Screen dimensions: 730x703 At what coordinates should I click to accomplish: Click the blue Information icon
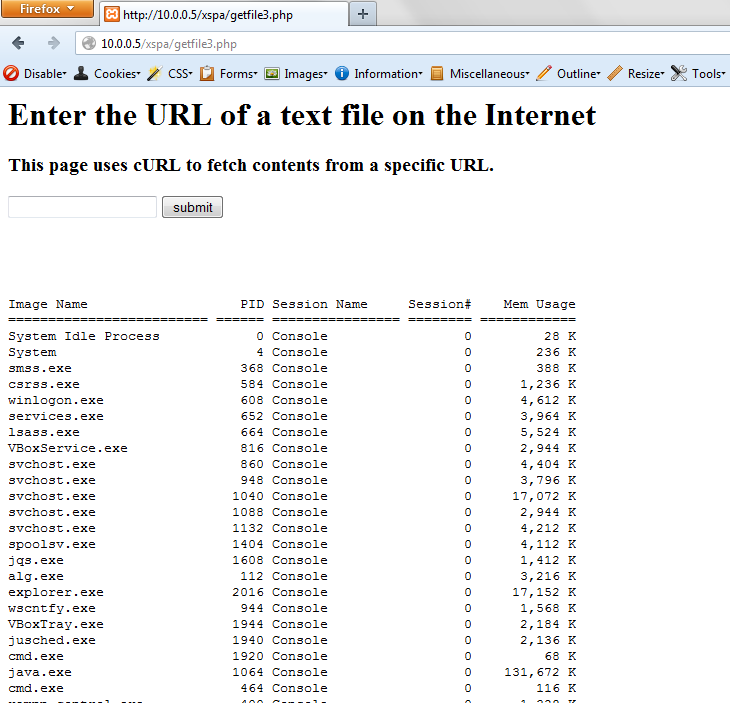(341, 73)
